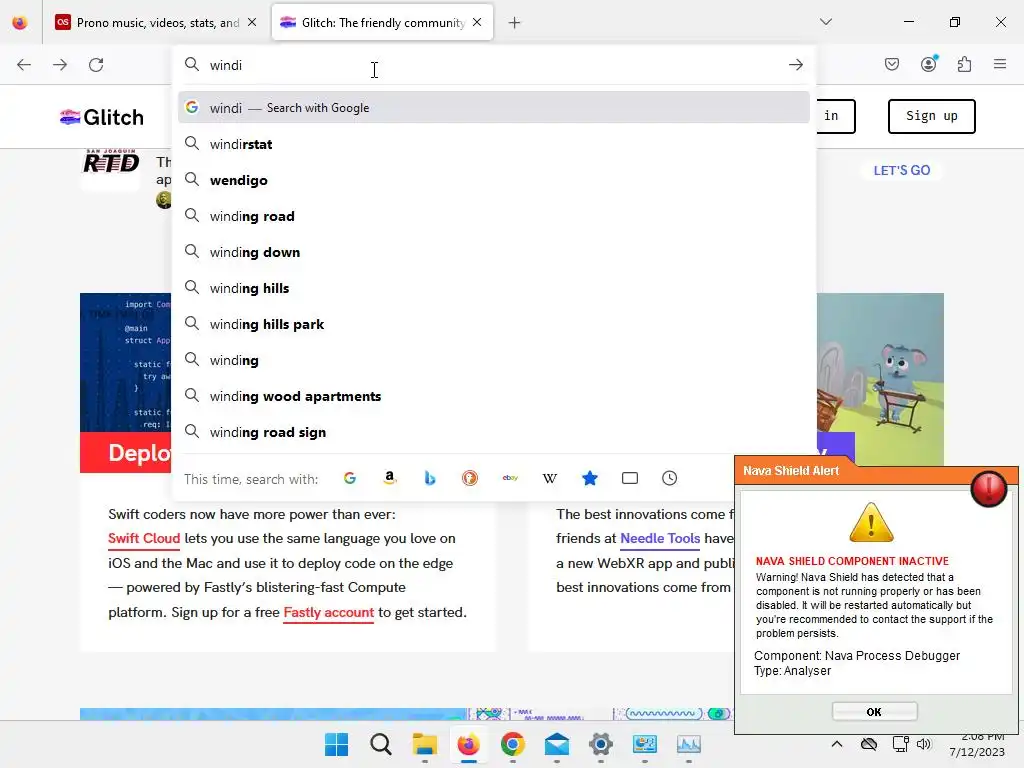Choose the 'wendigo' suggestion
This screenshot has width=1024, height=768.
tap(494, 180)
